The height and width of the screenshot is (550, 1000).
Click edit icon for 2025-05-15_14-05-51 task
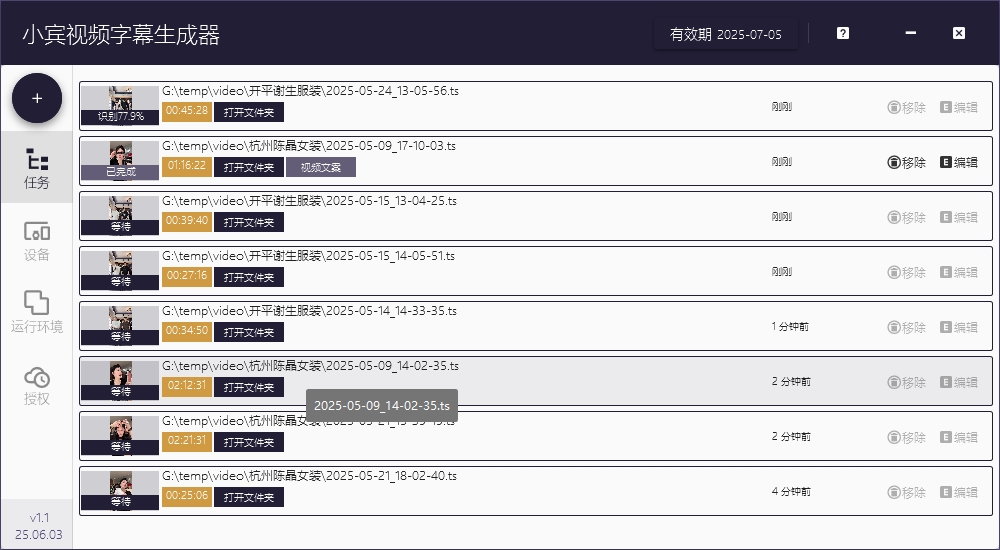point(958,272)
